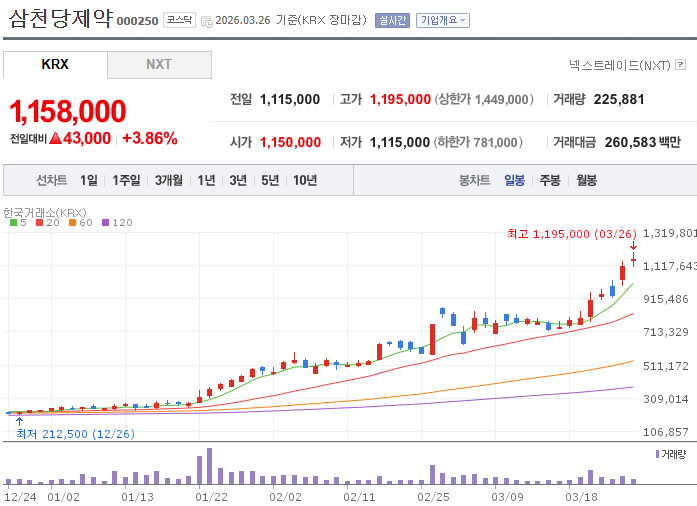The width and height of the screenshot is (697, 506).
Task: Select the 3개월 line chart period
Action: point(169,180)
